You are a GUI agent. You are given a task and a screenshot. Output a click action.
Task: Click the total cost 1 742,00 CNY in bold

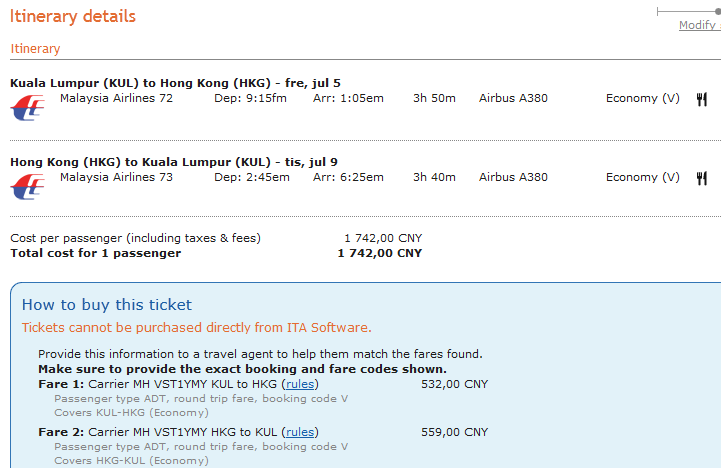(380, 253)
